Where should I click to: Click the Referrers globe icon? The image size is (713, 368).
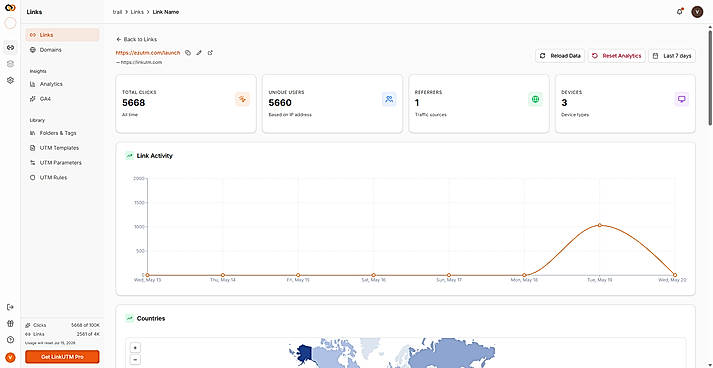pyautogui.click(x=535, y=99)
